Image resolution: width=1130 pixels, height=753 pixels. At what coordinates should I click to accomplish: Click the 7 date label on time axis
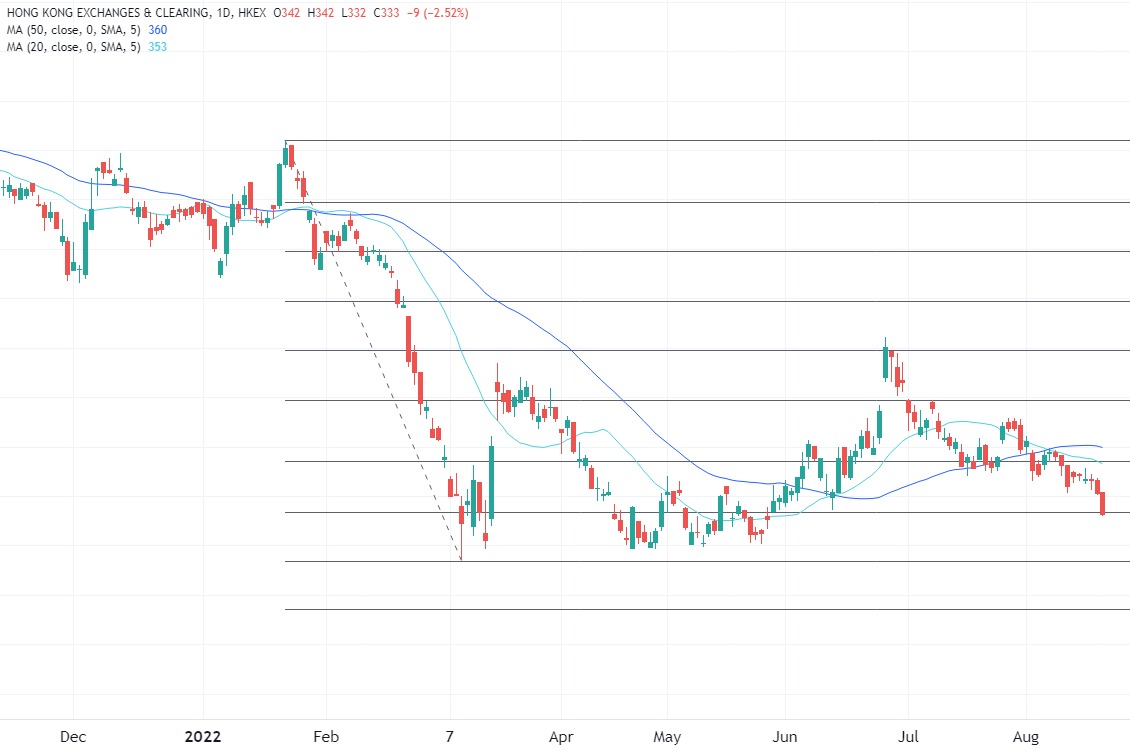[x=450, y=738]
